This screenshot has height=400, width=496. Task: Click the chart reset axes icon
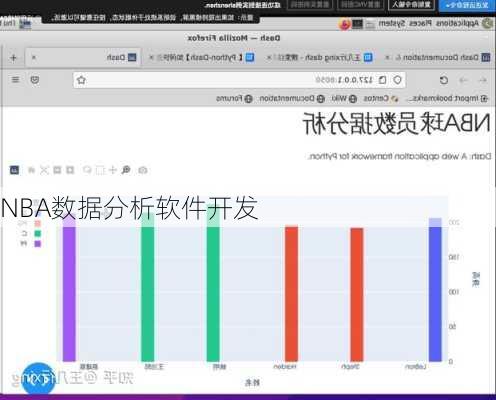click(x=31, y=170)
